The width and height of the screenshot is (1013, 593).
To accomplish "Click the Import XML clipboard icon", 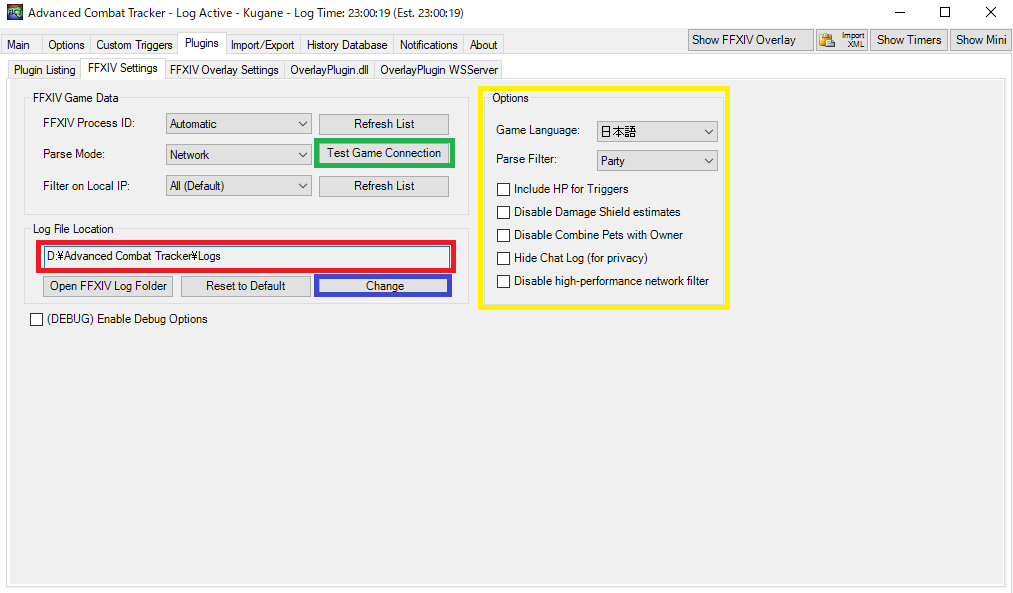I will point(828,40).
